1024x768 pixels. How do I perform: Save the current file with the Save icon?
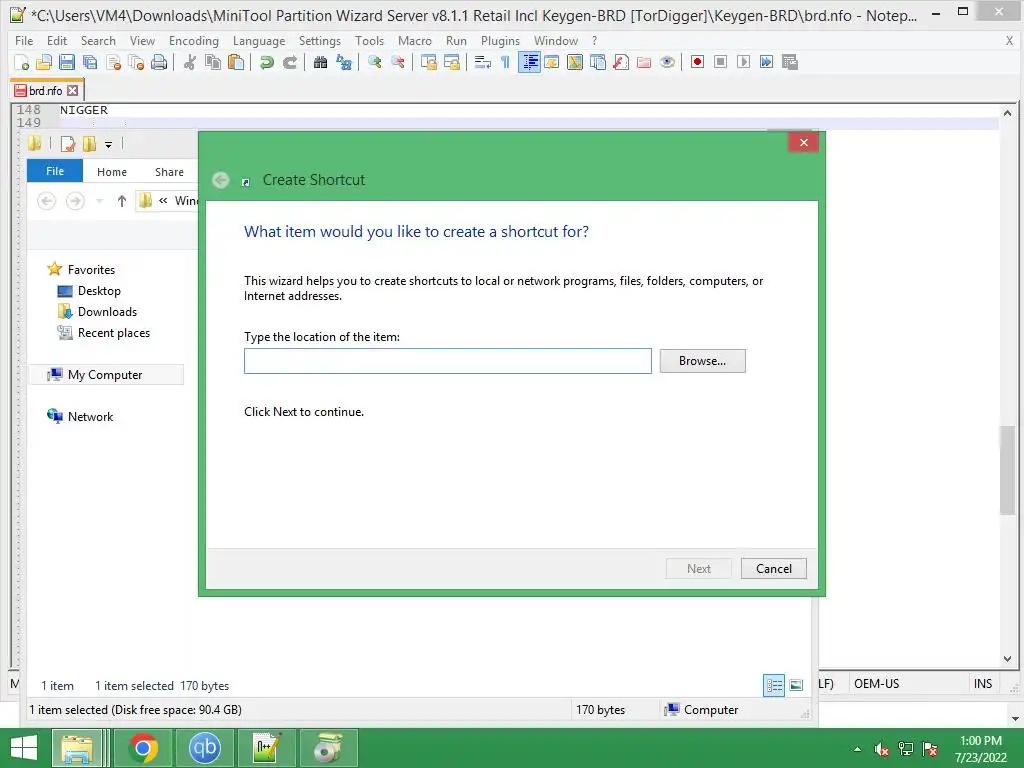tap(67, 62)
